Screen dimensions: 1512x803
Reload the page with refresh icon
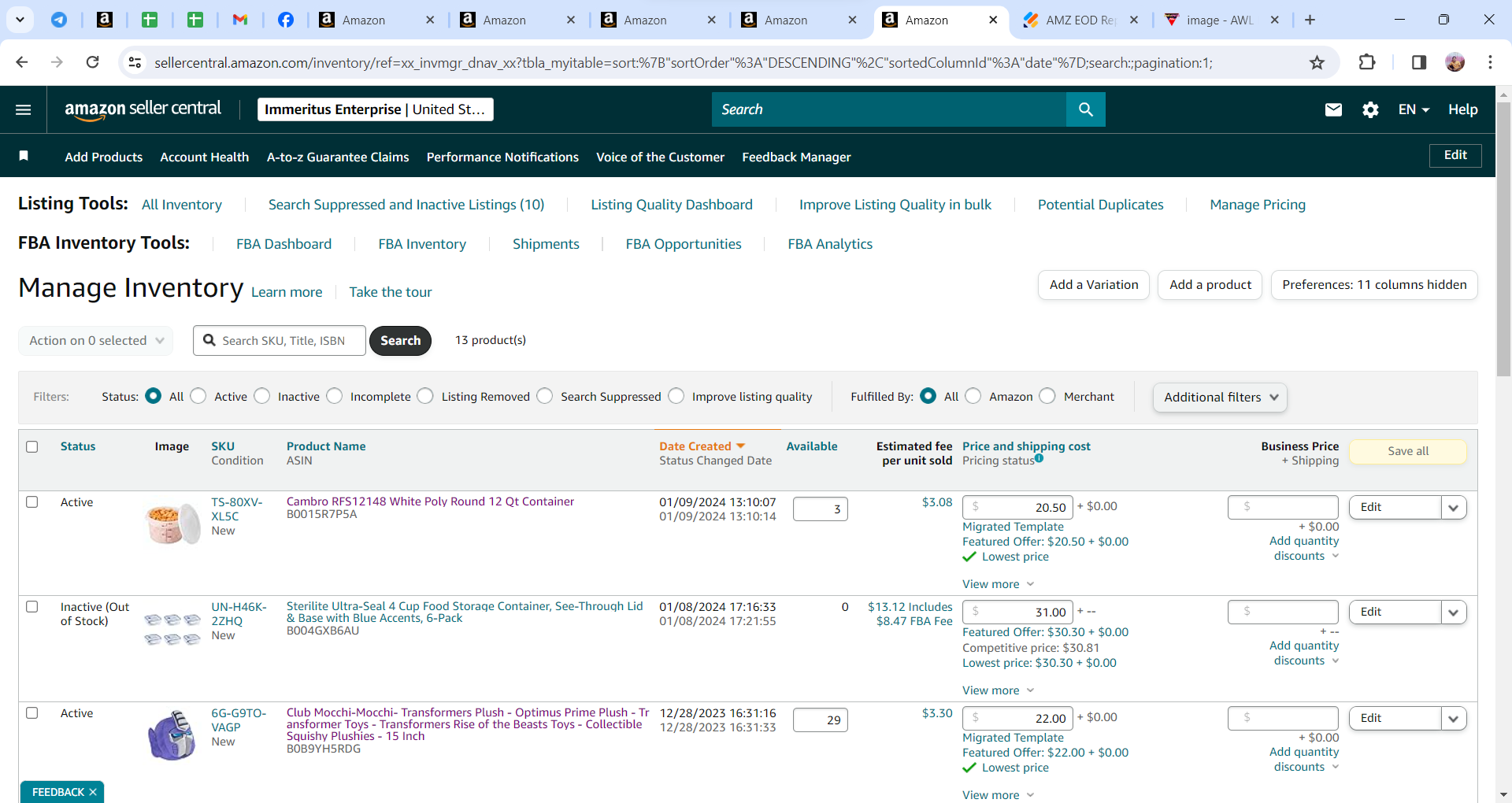pyautogui.click(x=93, y=62)
